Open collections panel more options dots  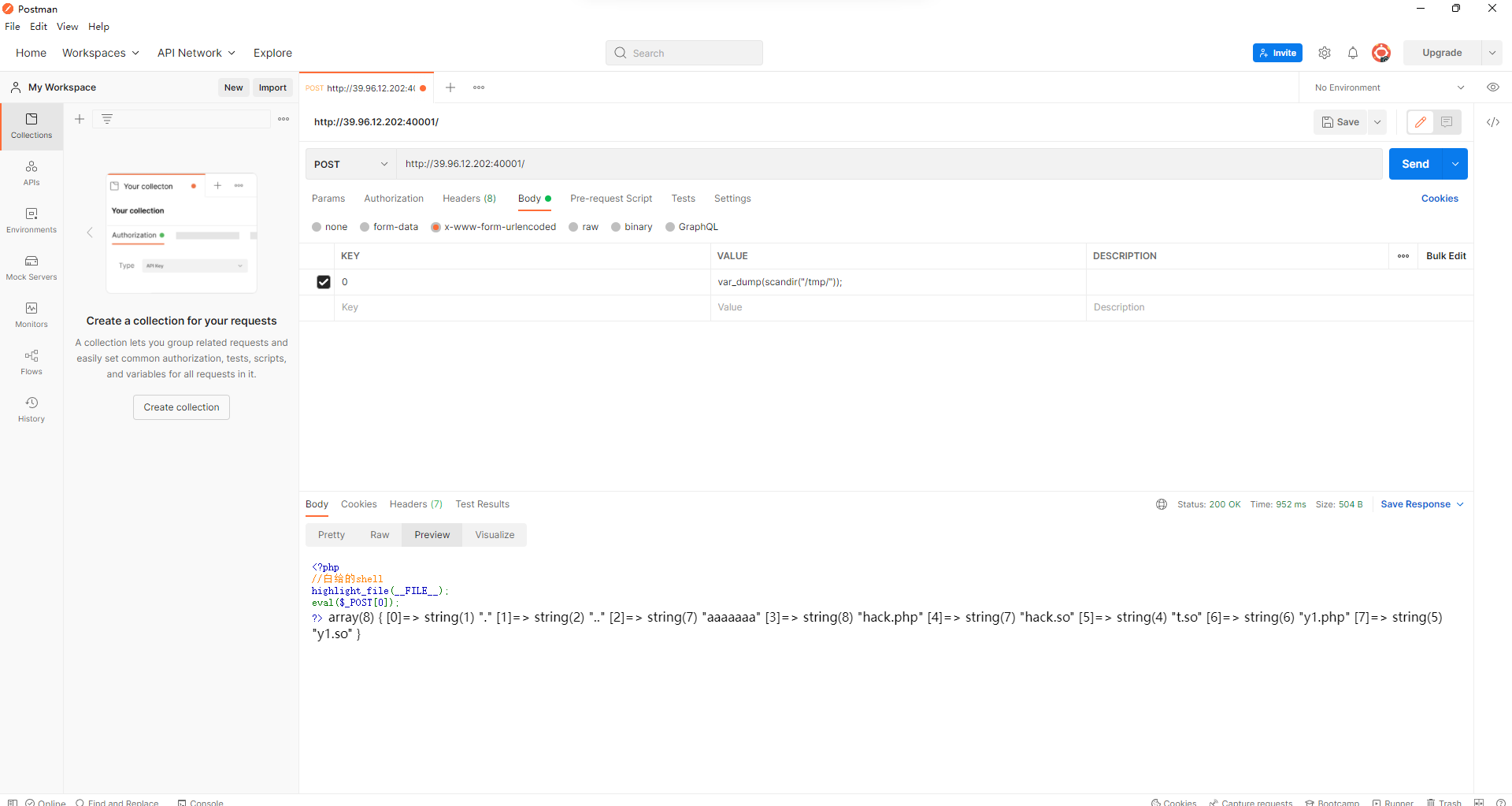pyautogui.click(x=283, y=119)
